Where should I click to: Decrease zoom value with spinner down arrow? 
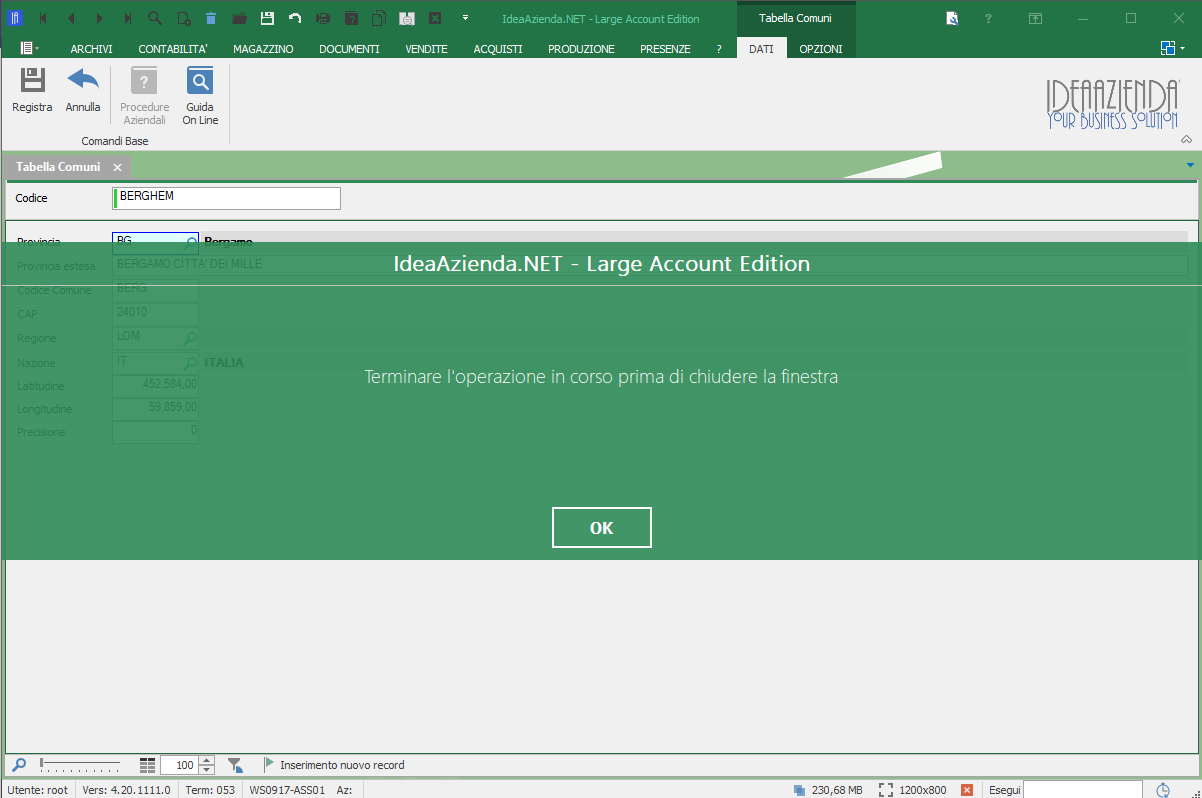(207, 770)
